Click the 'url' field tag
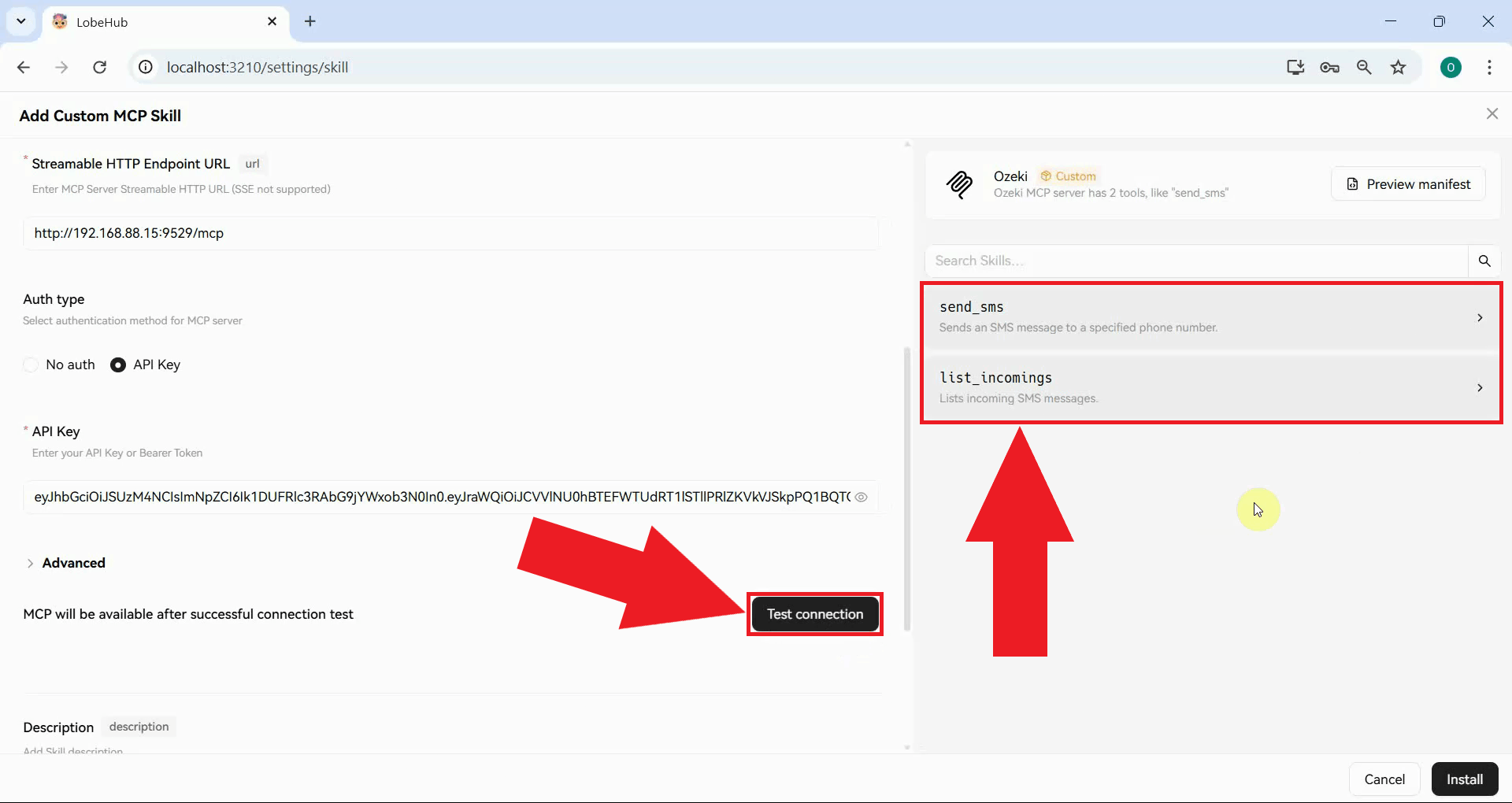The image size is (1512, 803). click(x=252, y=164)
